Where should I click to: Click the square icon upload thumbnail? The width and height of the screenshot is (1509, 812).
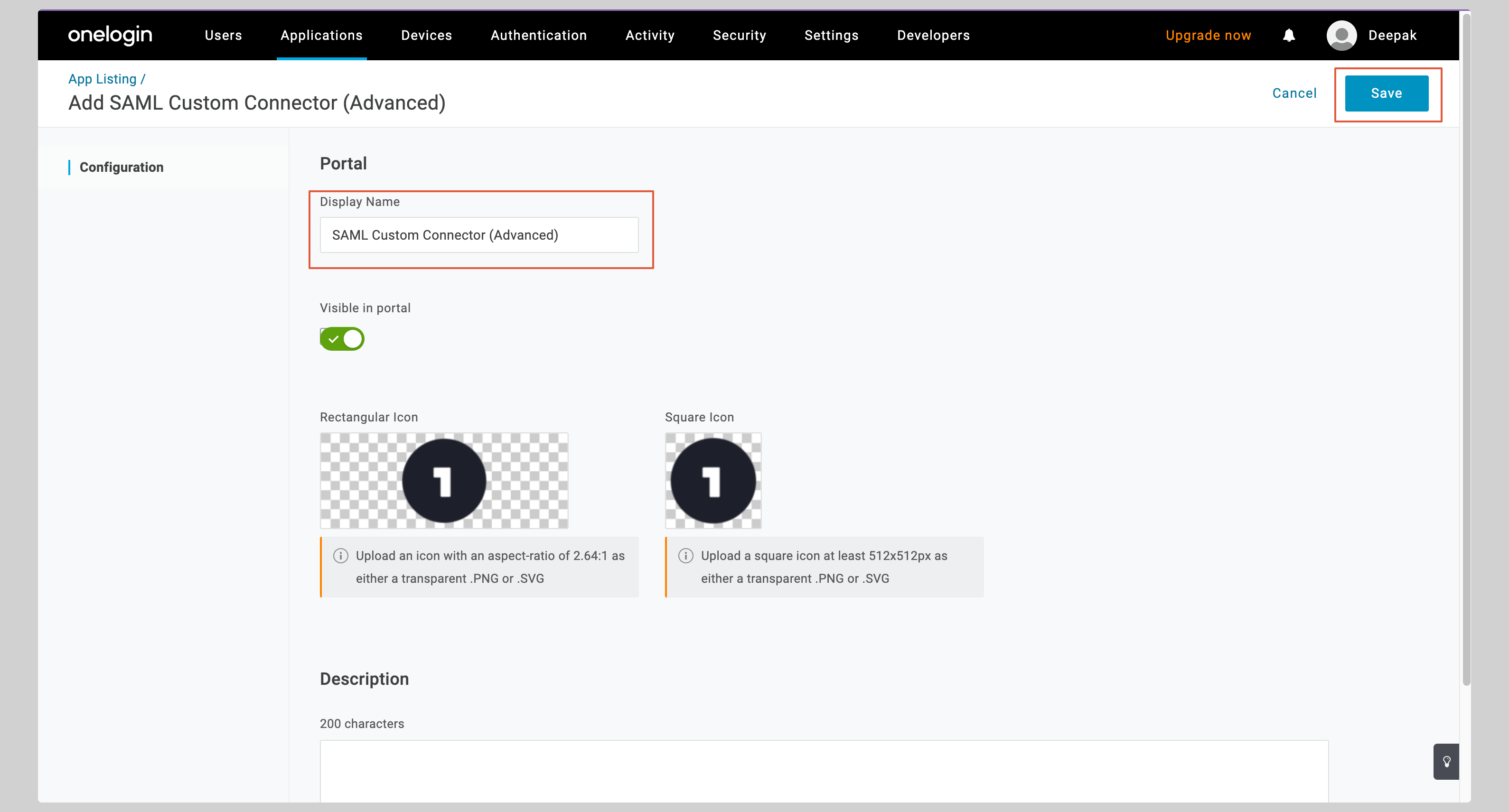pos(713,480)
